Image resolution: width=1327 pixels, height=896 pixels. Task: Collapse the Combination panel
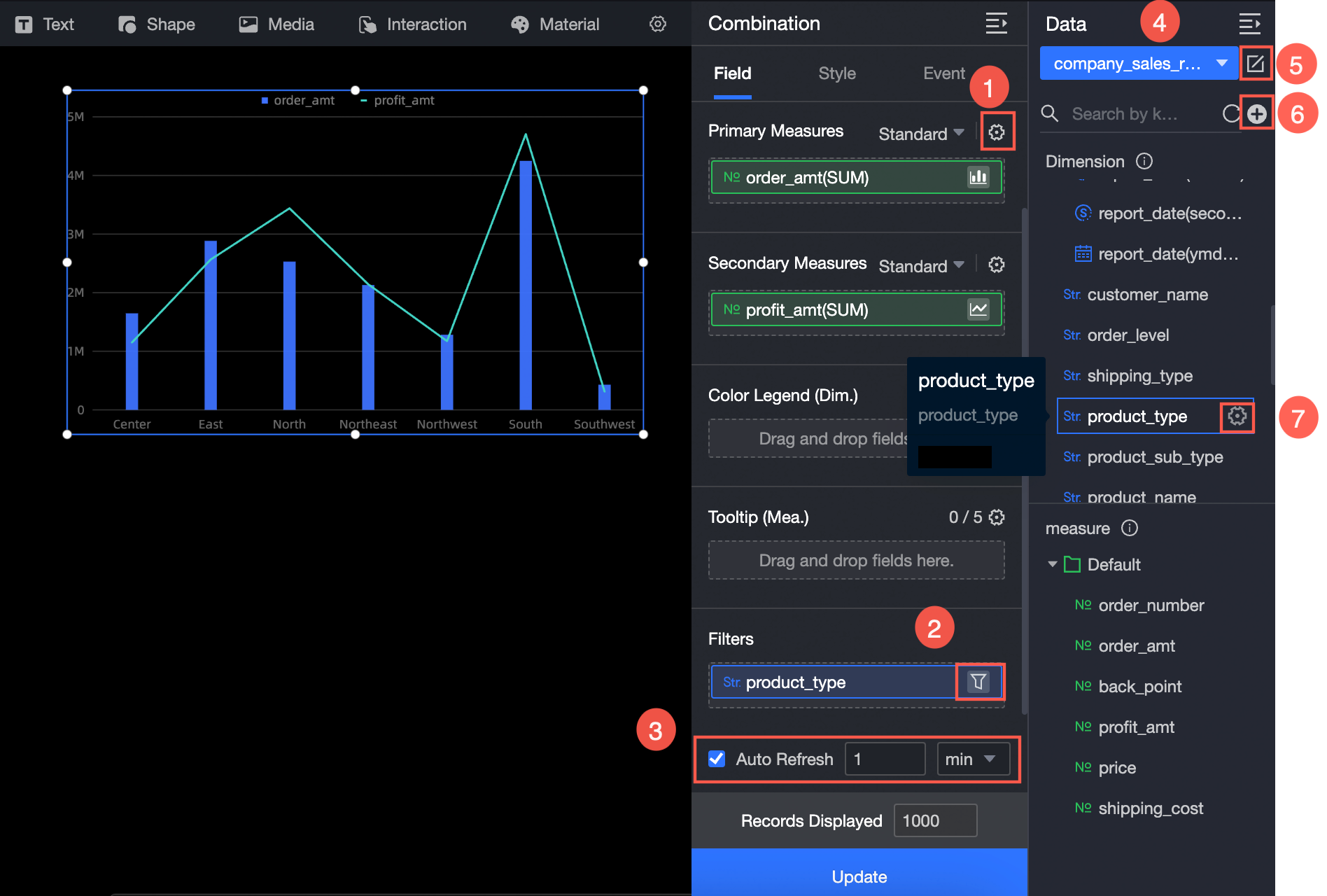997,23
